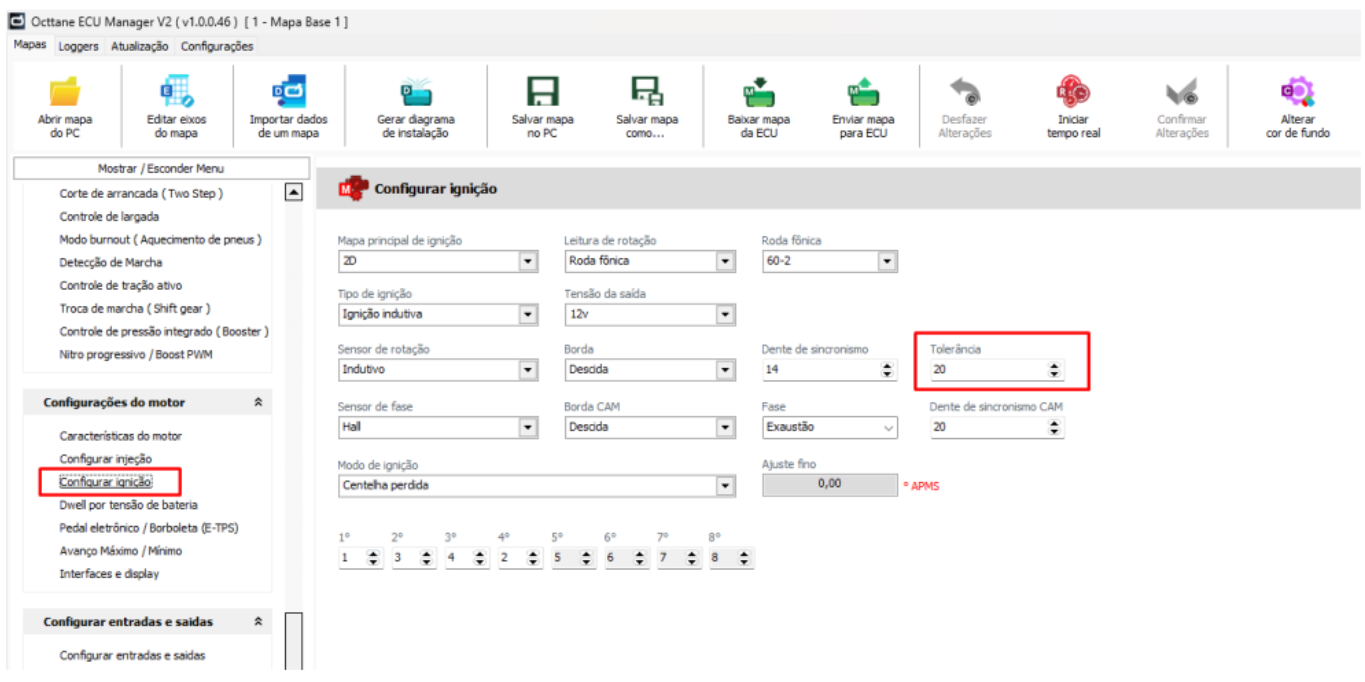Screen dimensions: 1365x682
Task: Click Mostrar / Esconder Menu button
Action: coord(161,169)
